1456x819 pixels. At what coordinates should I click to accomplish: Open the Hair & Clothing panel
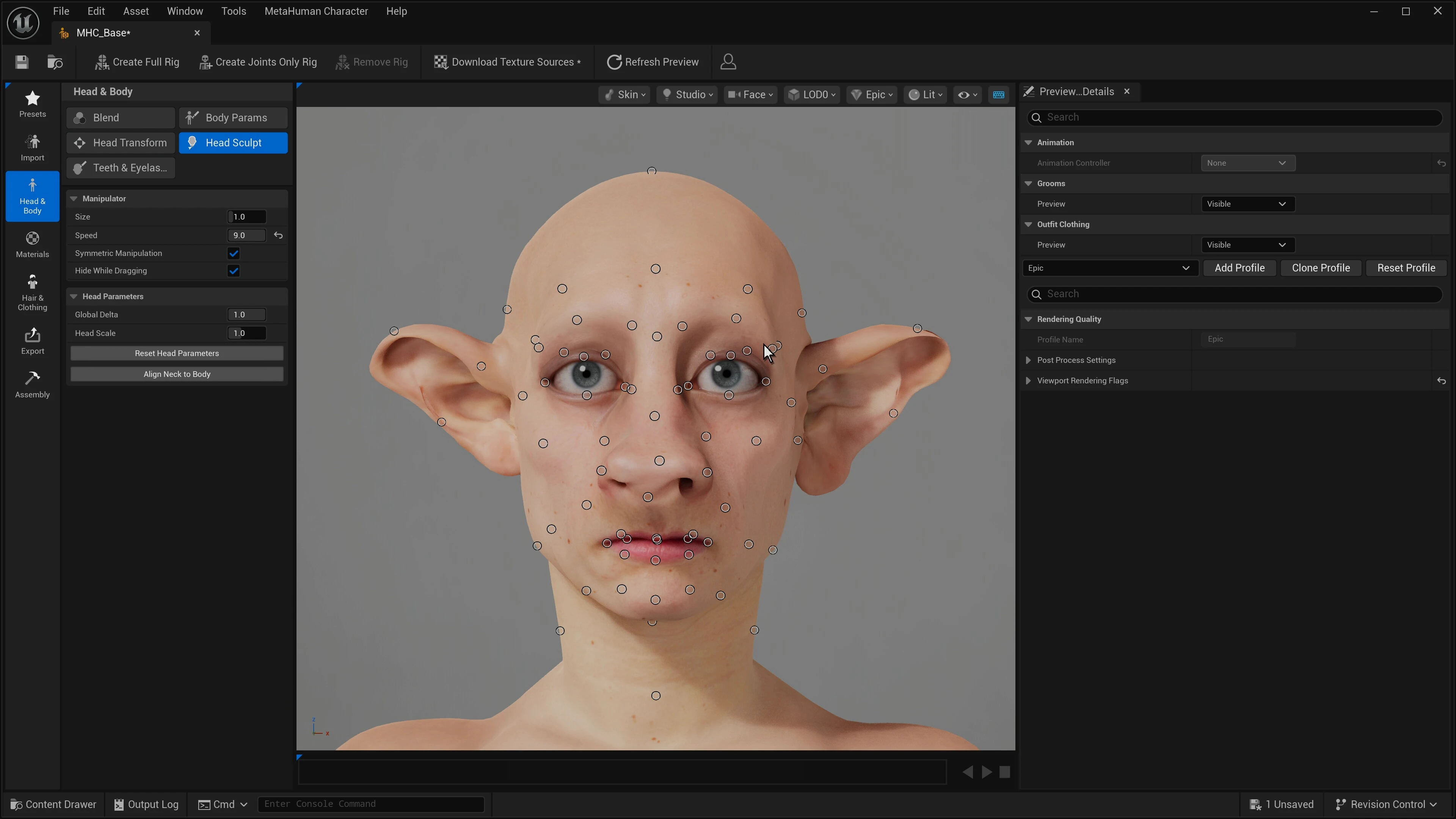pyautogui.click(x=32, y=293)
